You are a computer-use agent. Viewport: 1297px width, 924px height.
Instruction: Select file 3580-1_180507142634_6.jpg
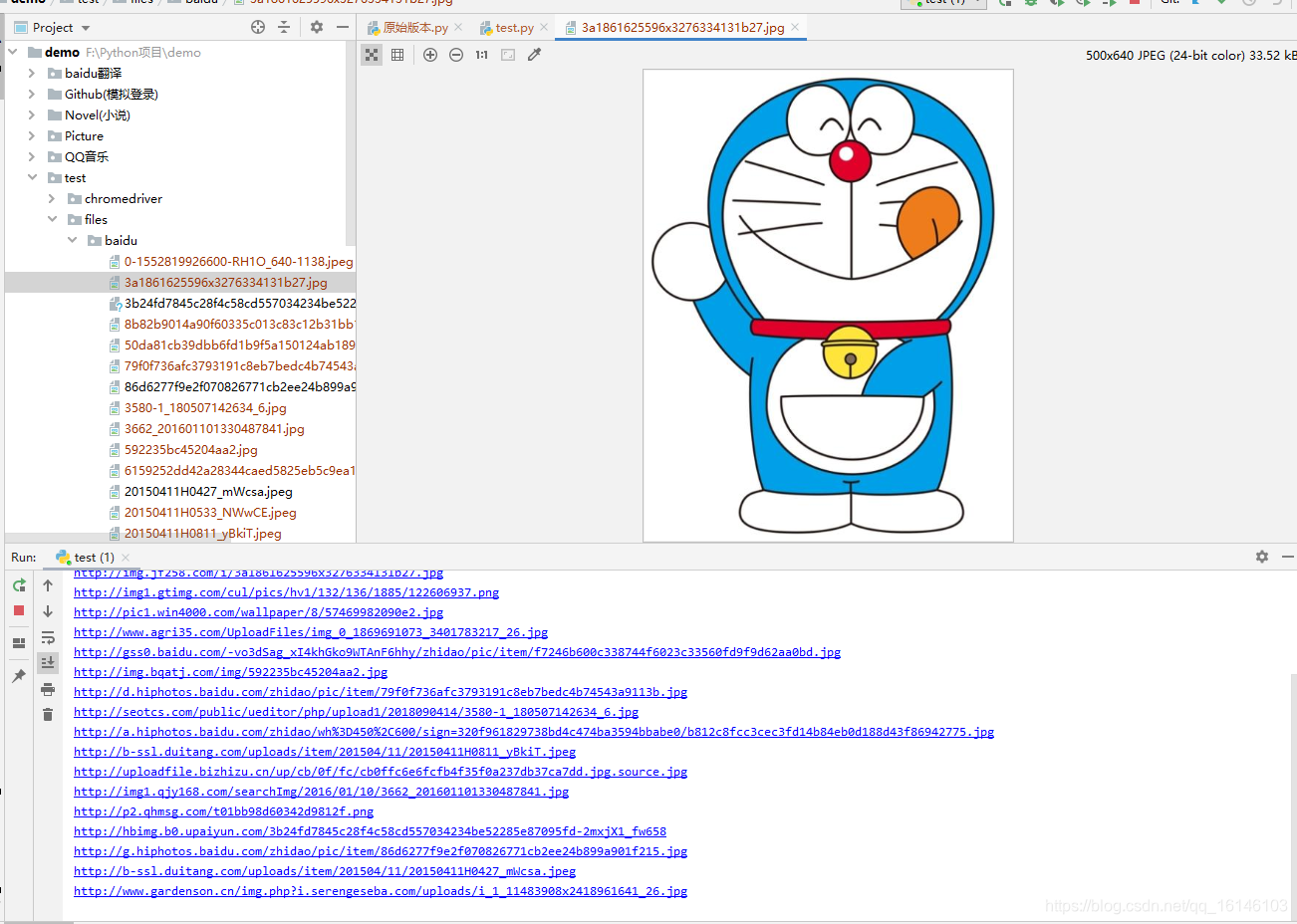point(205,408)
